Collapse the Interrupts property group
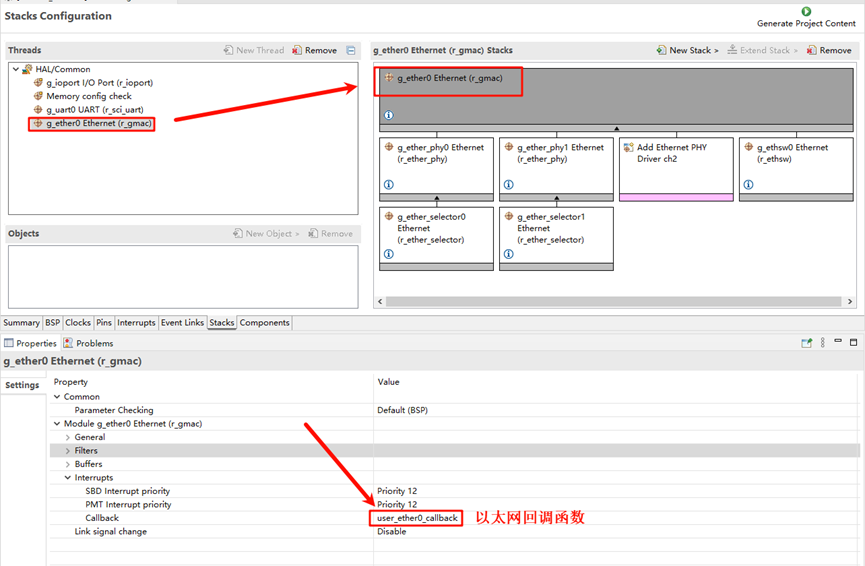The width and height of the screenshot is (865, 566). (x=68, y=478)
